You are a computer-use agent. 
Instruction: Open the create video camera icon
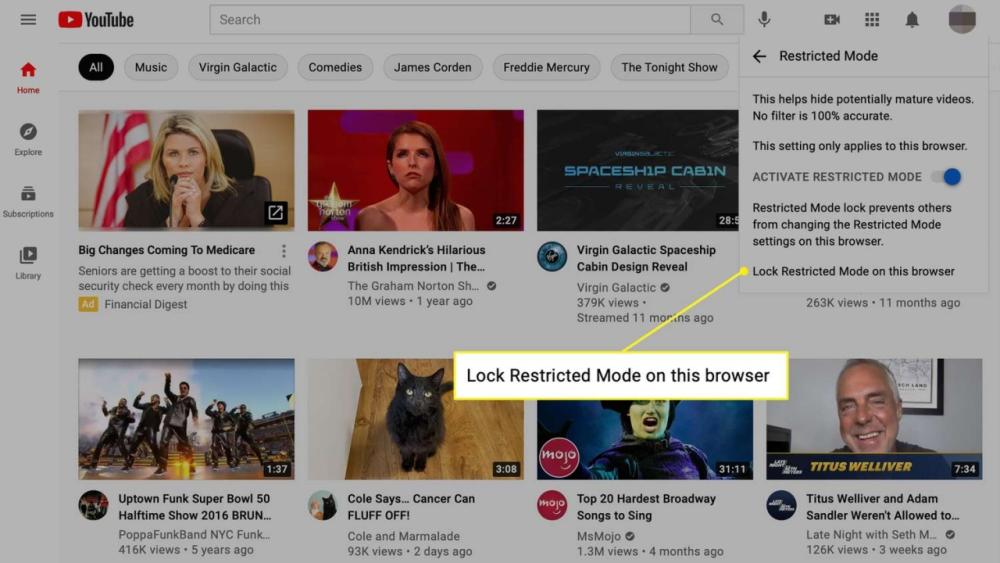click(x=832, y=20)
